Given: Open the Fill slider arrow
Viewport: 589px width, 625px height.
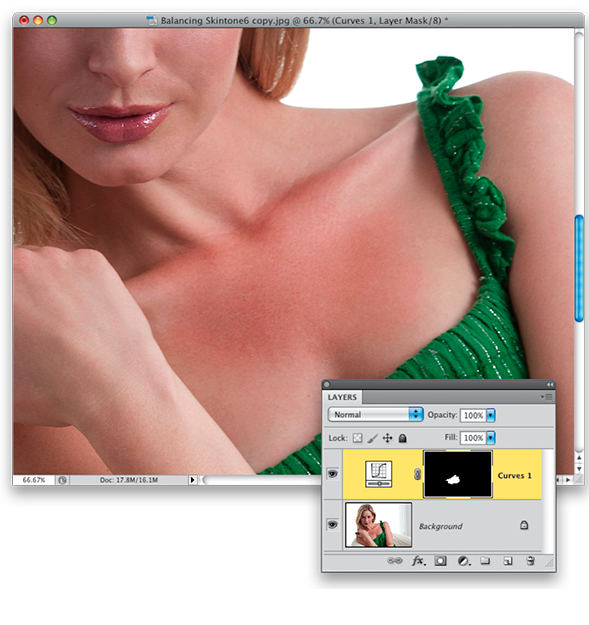Looking at the screenshot, I should coord(491,438).
